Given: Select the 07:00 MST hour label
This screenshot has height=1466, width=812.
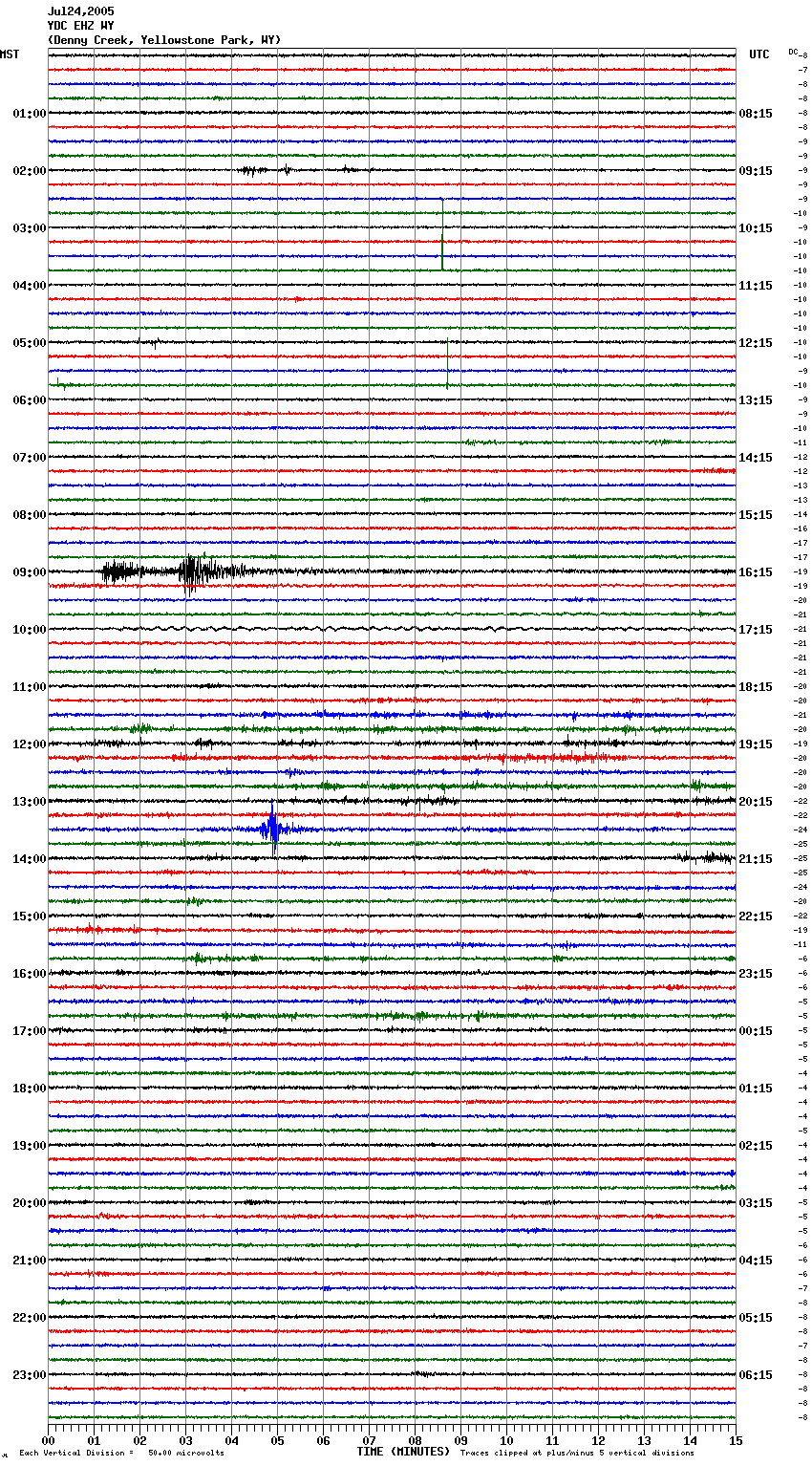Looking at the screenshot, I should pos(29,458).
